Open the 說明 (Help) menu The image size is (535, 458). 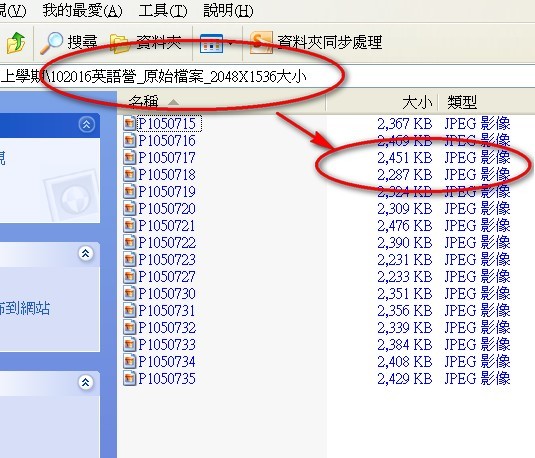click(228, 11)
